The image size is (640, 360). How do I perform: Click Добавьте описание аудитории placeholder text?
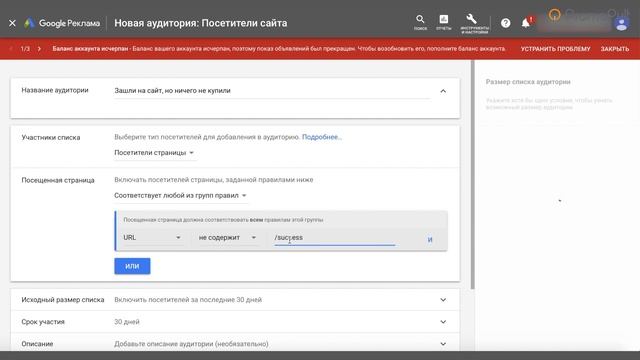coord(191,344)
